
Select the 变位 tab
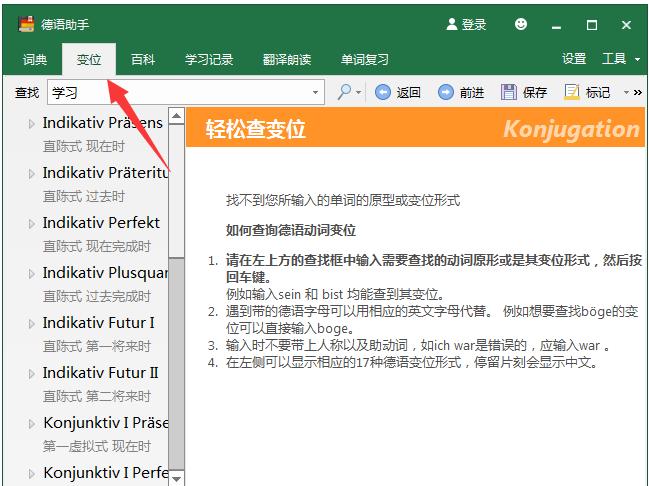click(89, 60)
